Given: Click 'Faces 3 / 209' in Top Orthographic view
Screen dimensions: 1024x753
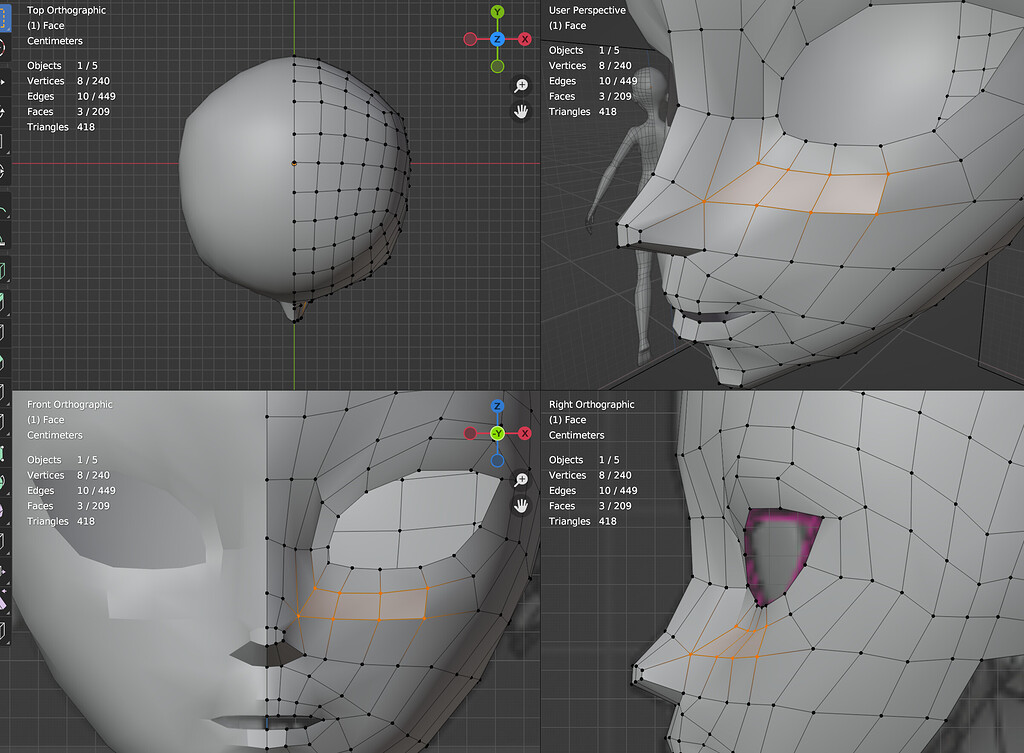Looking at the screenshot, I should [x=69, y=112].
